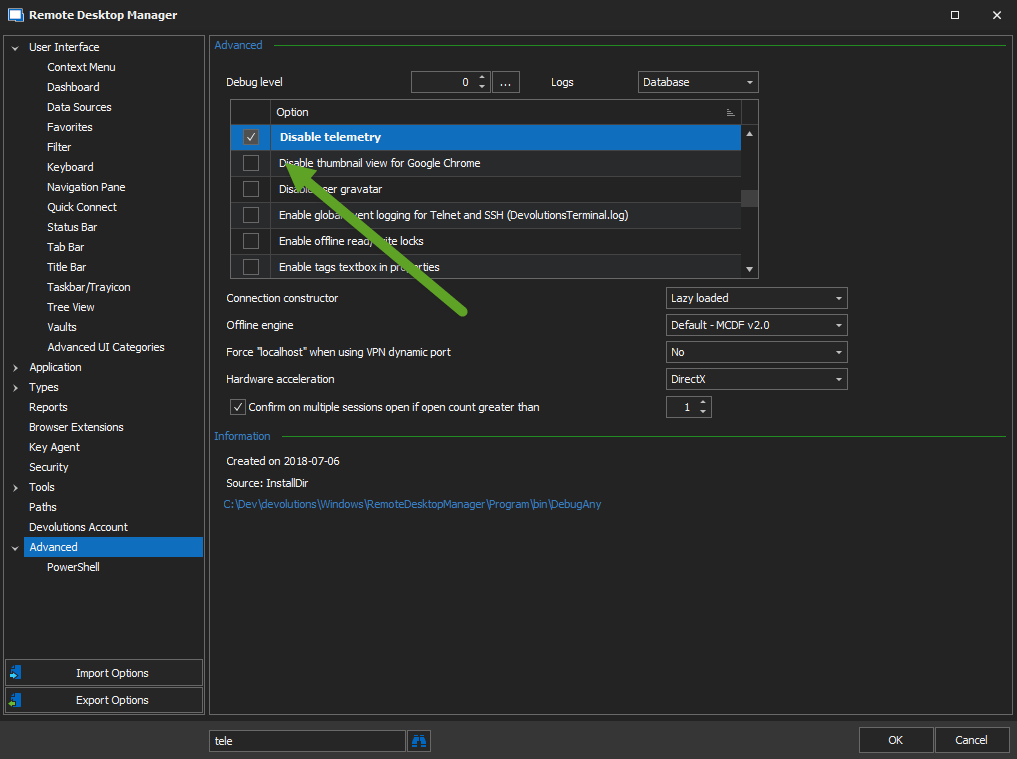
Task: Expand the Tools tree node
Action: pos(16,487)
